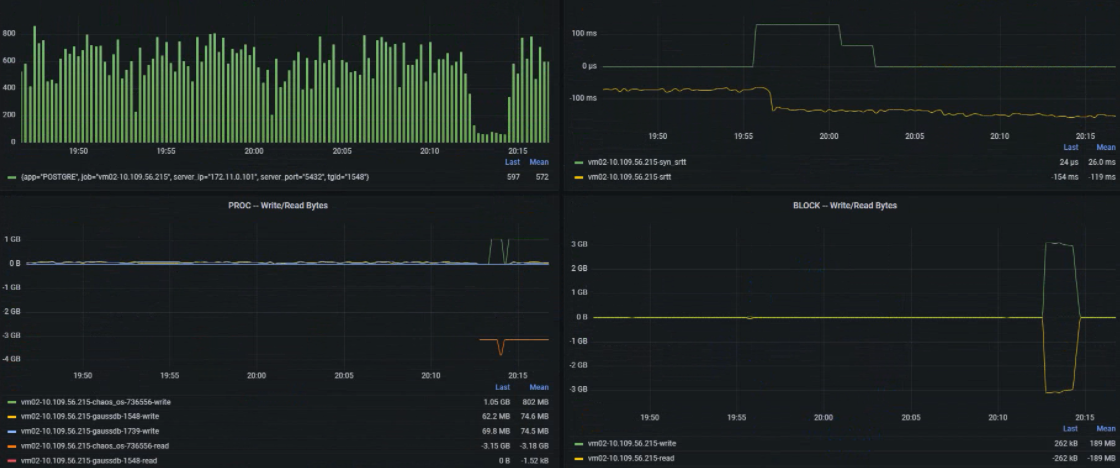Sort BLOCK legend by Mean column
The image size is (1120, 468).
(1106, 427)
